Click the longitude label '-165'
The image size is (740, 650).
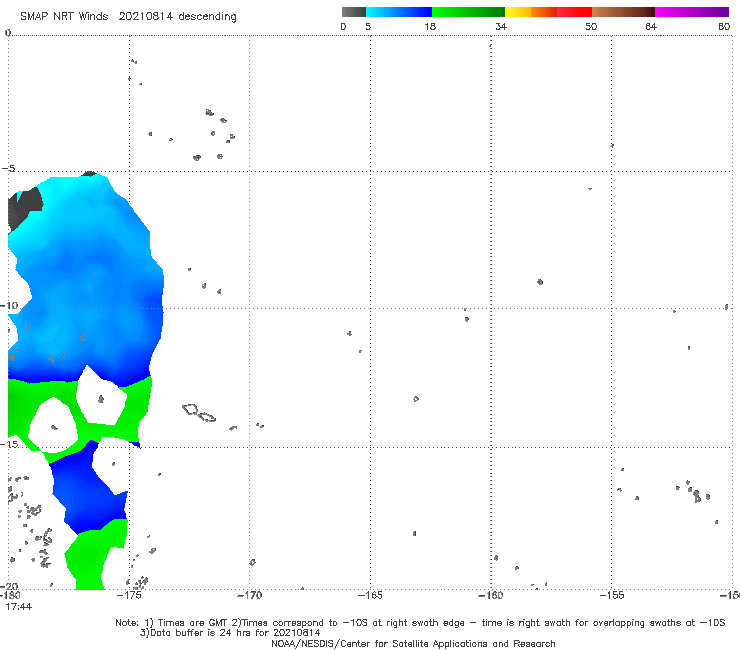[370, 595]
